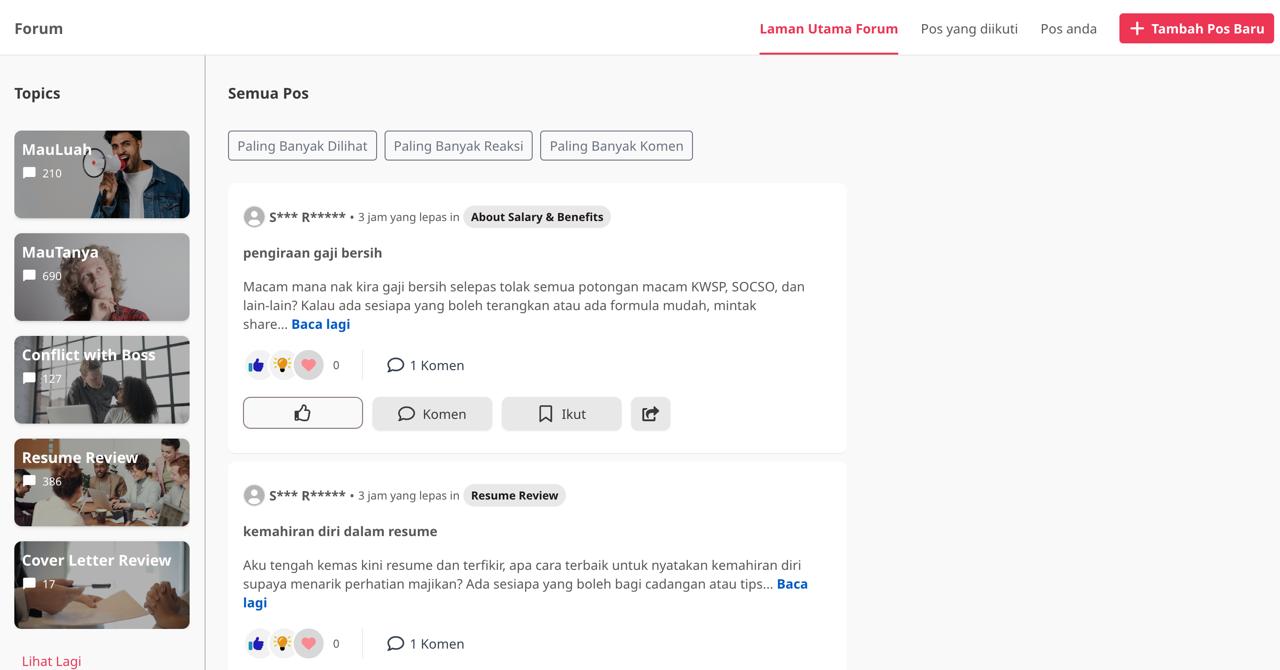Click the lightbulb reaction icon on first post
The height and width of the screenshot is (670, 1280).
coord(283,365)
